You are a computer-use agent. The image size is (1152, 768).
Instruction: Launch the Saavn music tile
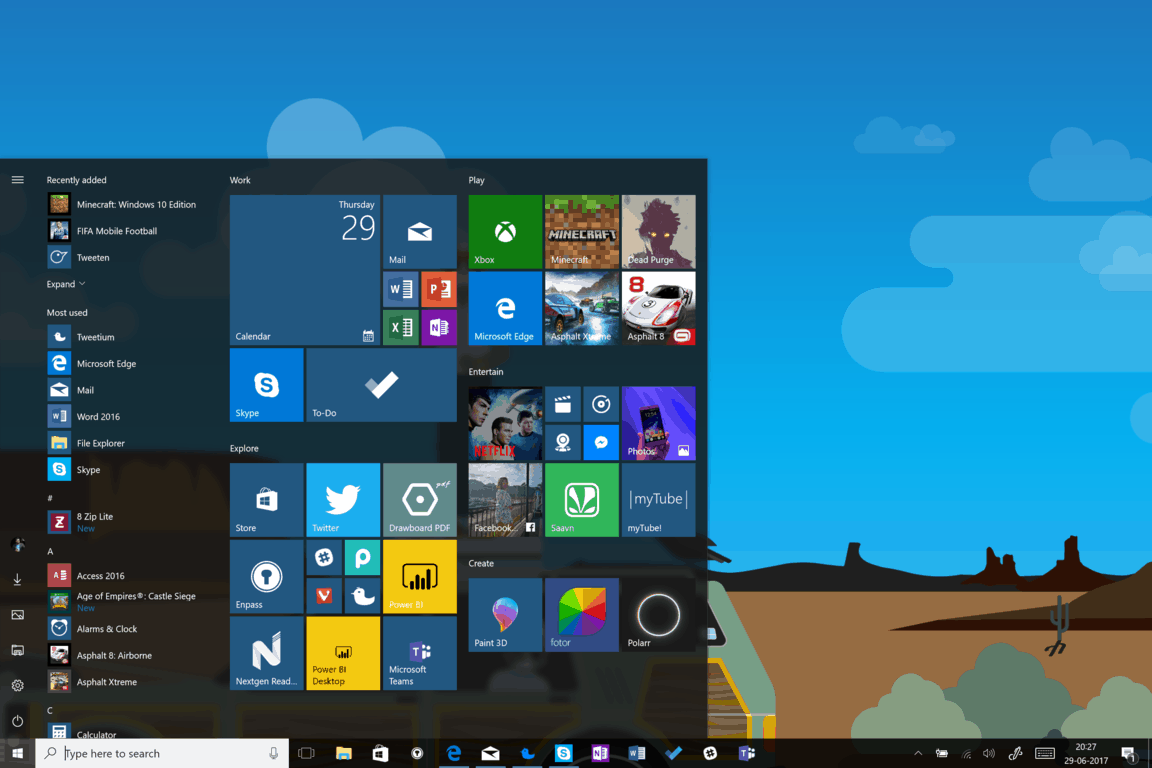click(x=581, y=500)
